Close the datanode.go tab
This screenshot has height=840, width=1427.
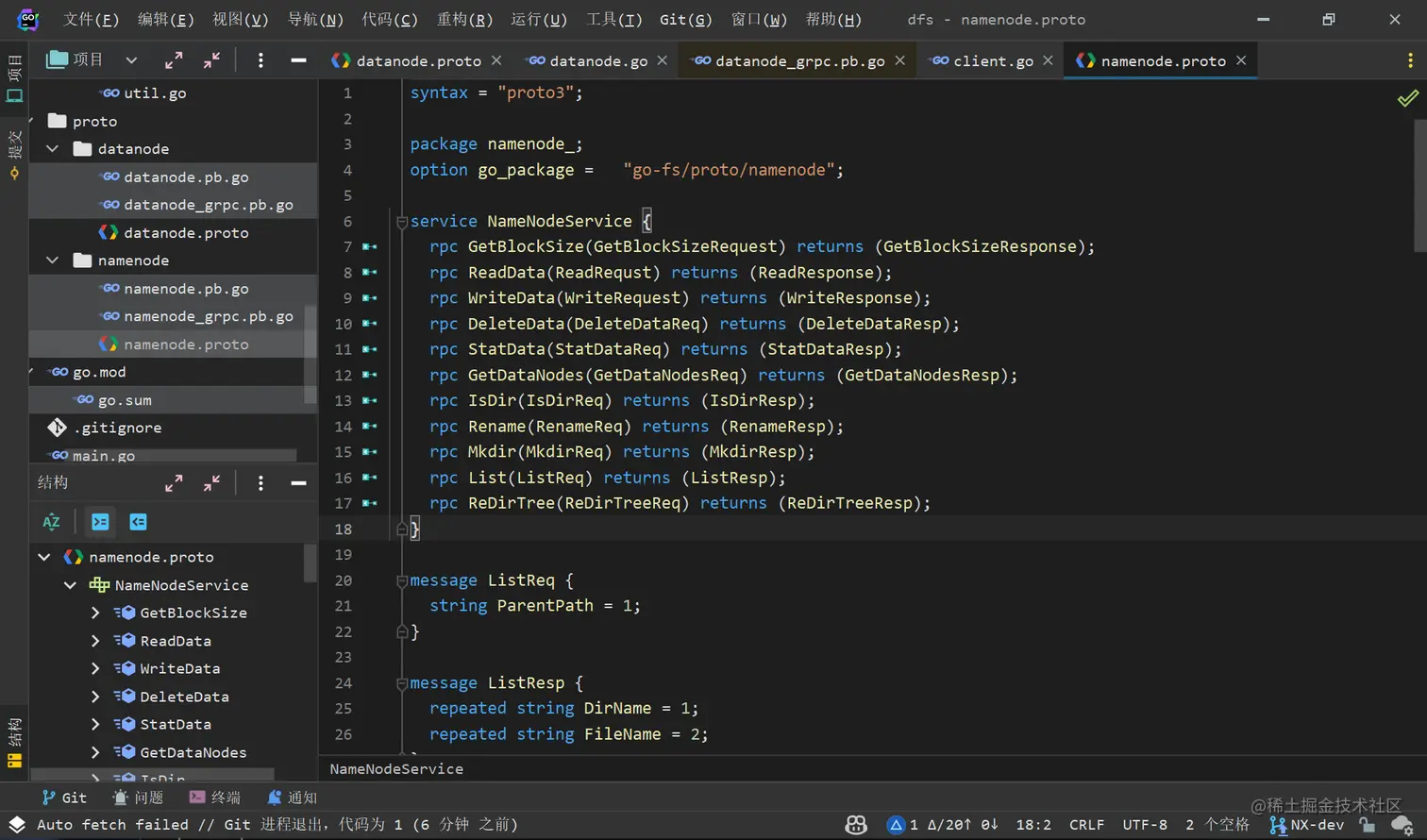click(663, 60)
